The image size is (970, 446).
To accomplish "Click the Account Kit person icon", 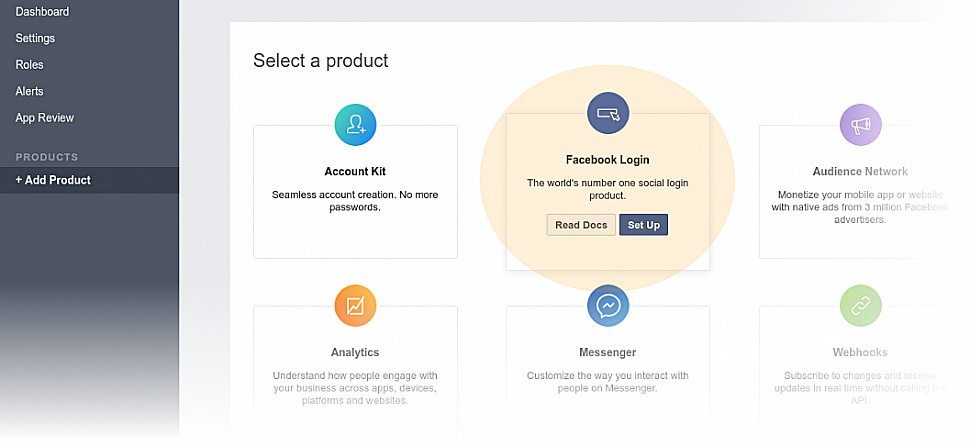I will pos(356,125).
